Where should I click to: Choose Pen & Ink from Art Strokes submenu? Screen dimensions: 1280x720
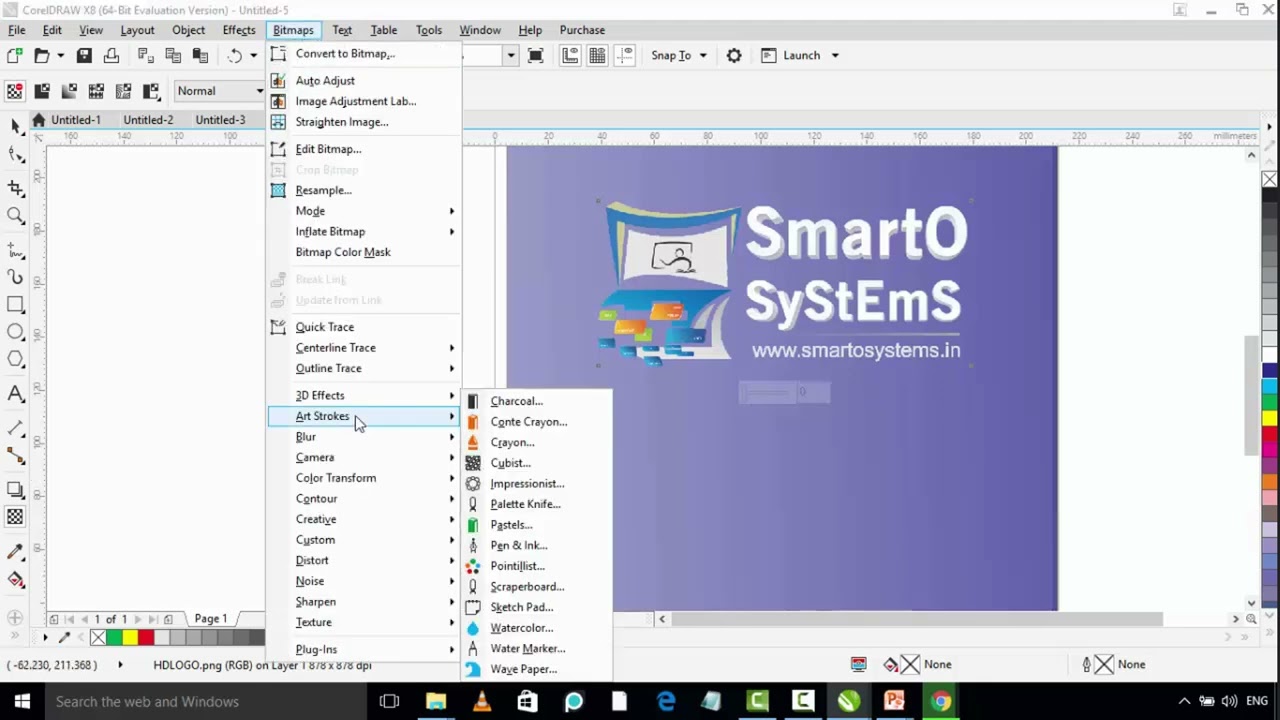[x=536, y=545]
